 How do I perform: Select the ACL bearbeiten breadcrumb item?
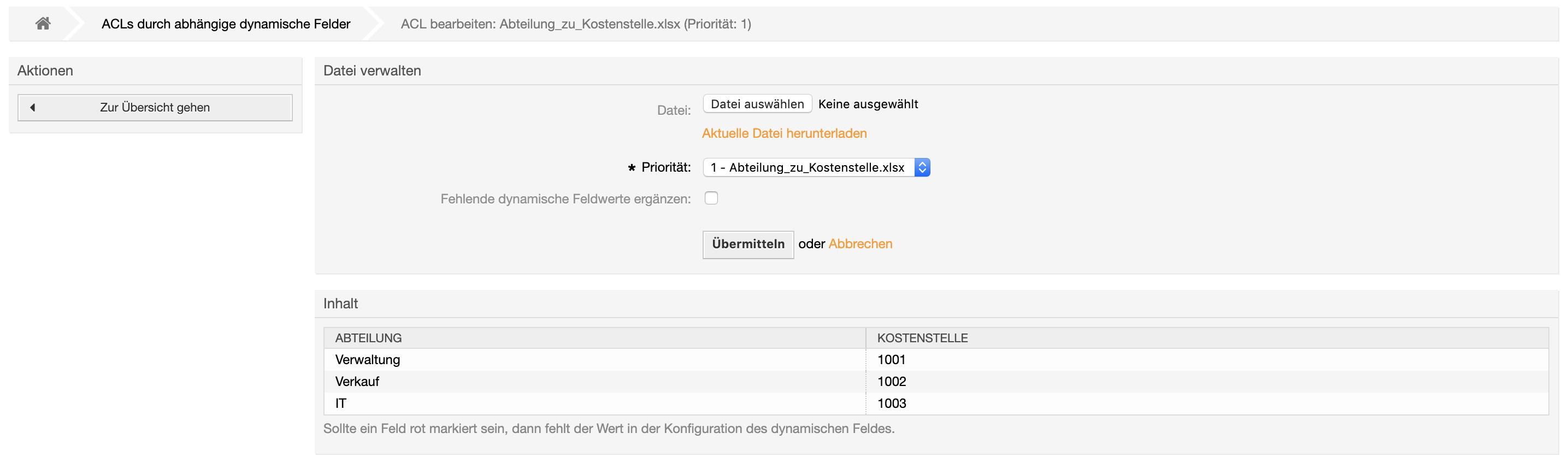tap(575, 24)
